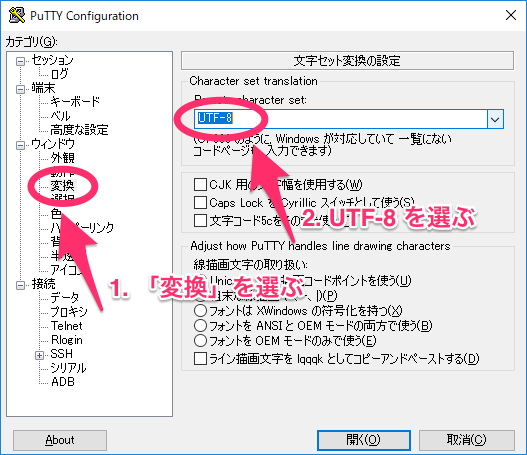This screenshot has height=455, width=527.
Task: Select the 高度な設定 category
Action: (79, 130)
